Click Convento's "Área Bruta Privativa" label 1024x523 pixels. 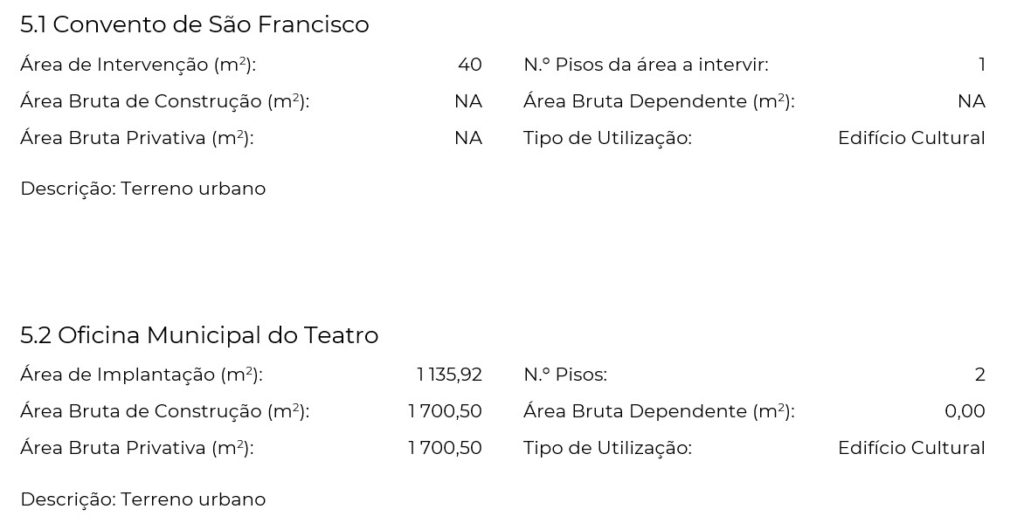pyautogui.click(x=137, y=138)
